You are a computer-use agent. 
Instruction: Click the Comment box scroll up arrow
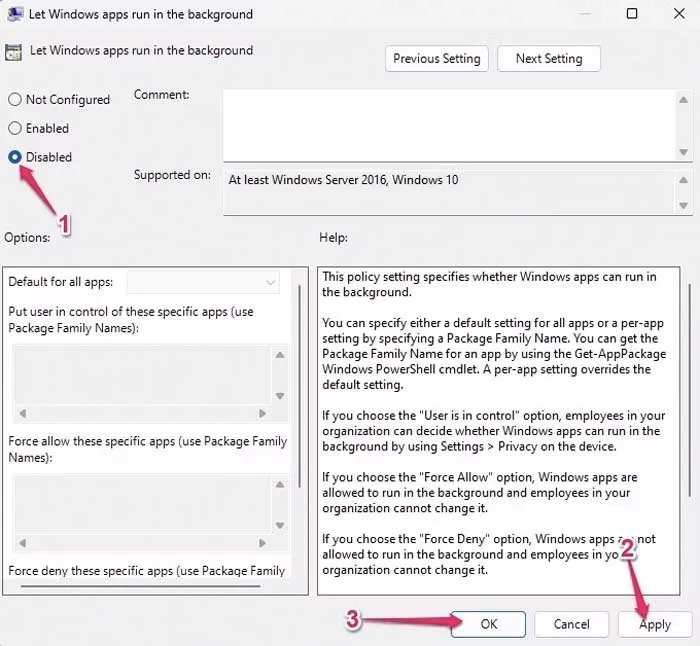coord(683,99)
